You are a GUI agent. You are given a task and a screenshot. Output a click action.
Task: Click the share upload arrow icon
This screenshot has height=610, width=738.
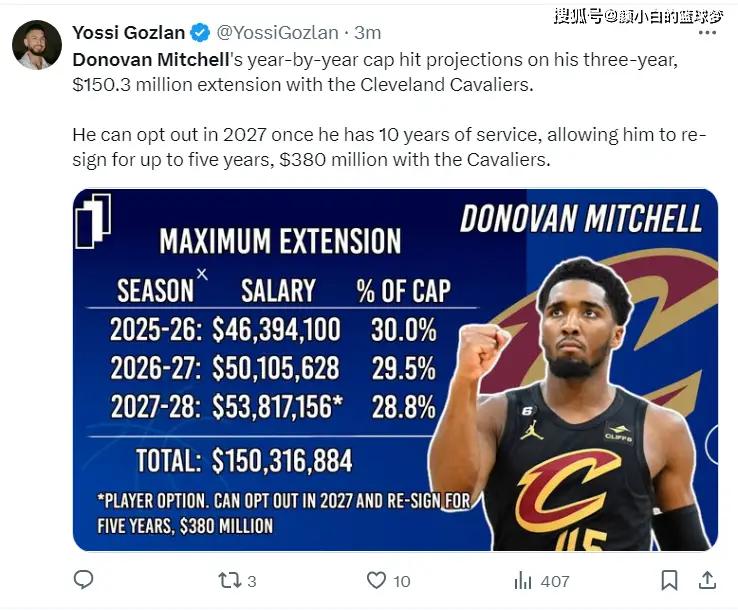pos(706,580)
